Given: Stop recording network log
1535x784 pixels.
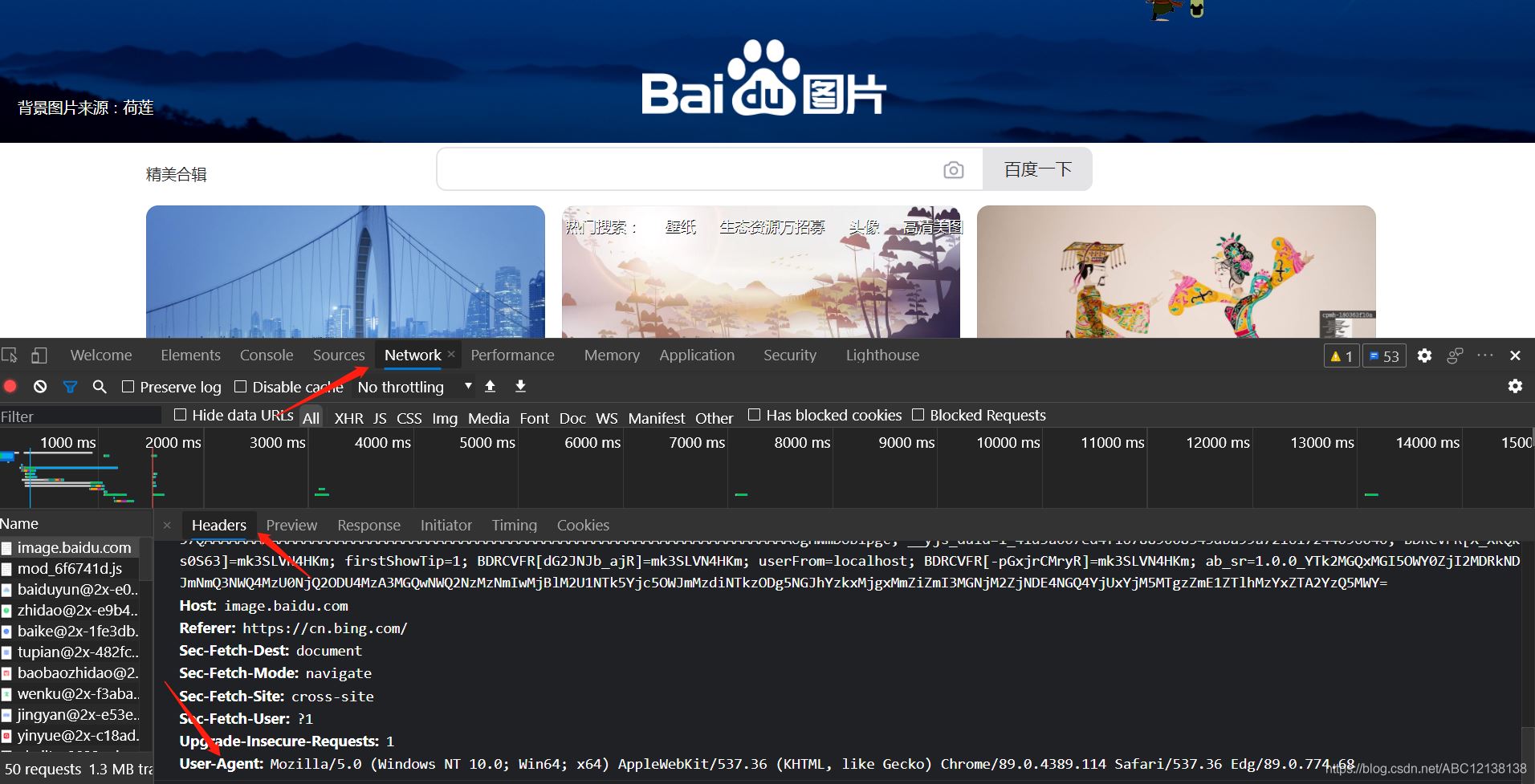Looking at the screenshot, I should coord(10,386).
